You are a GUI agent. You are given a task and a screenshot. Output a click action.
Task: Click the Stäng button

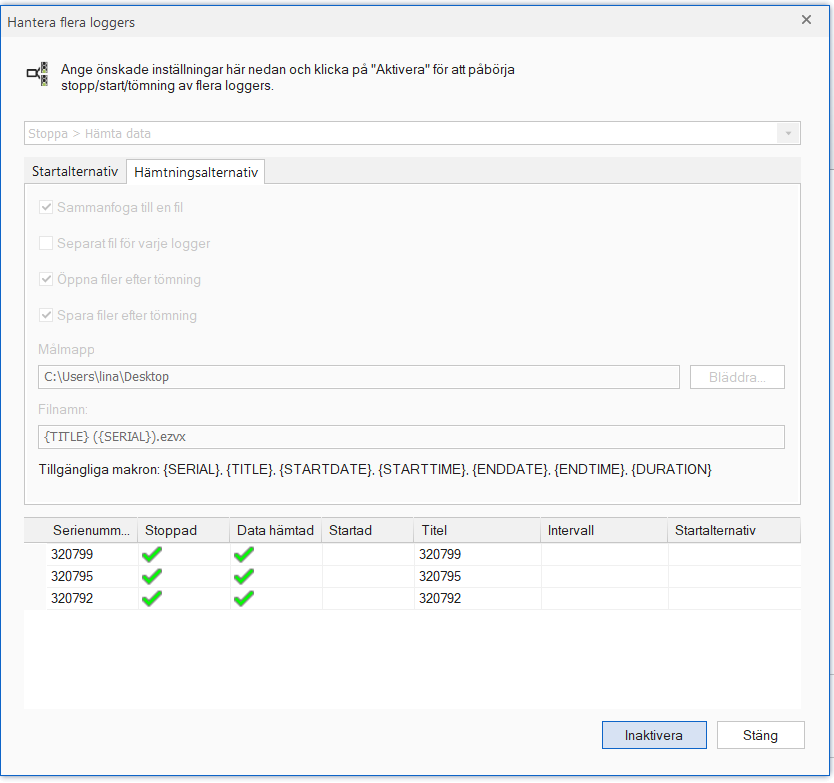[761, 735]
